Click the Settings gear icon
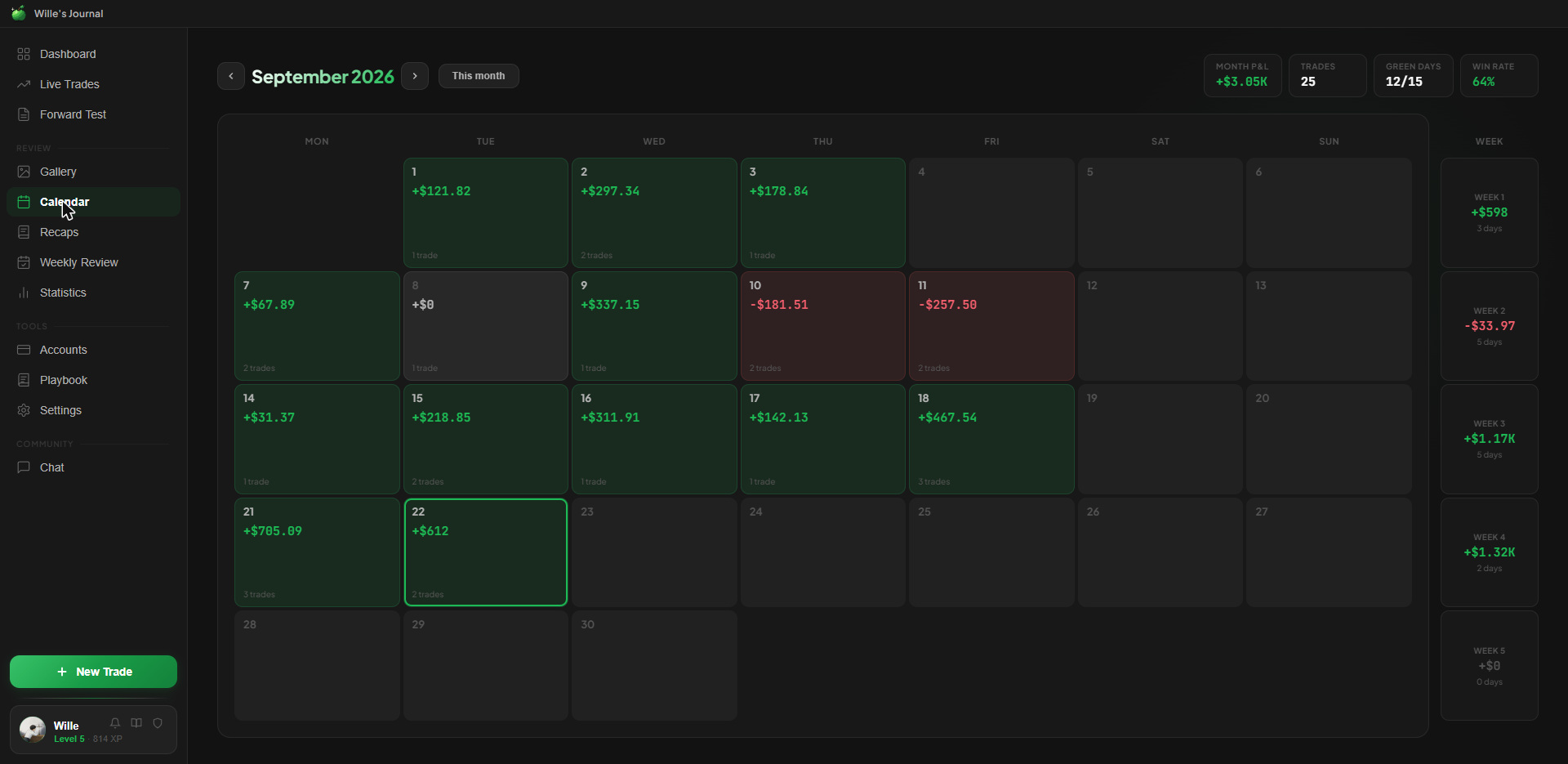Image resolution: width=1568 pixels, height=764 pixels. 24,410
